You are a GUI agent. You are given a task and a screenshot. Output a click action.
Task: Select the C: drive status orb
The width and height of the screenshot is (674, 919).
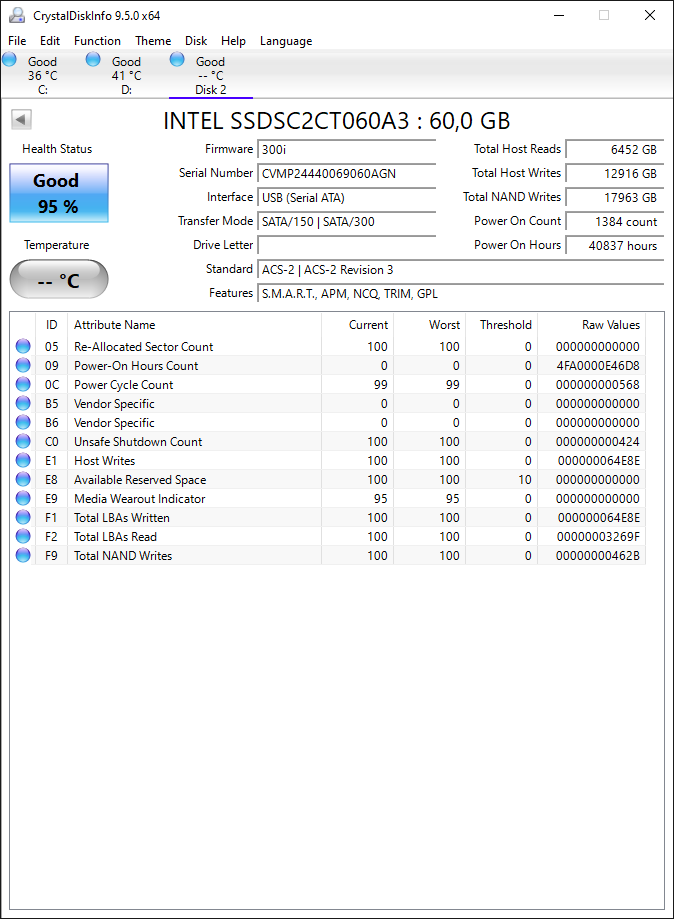(9, 59)
